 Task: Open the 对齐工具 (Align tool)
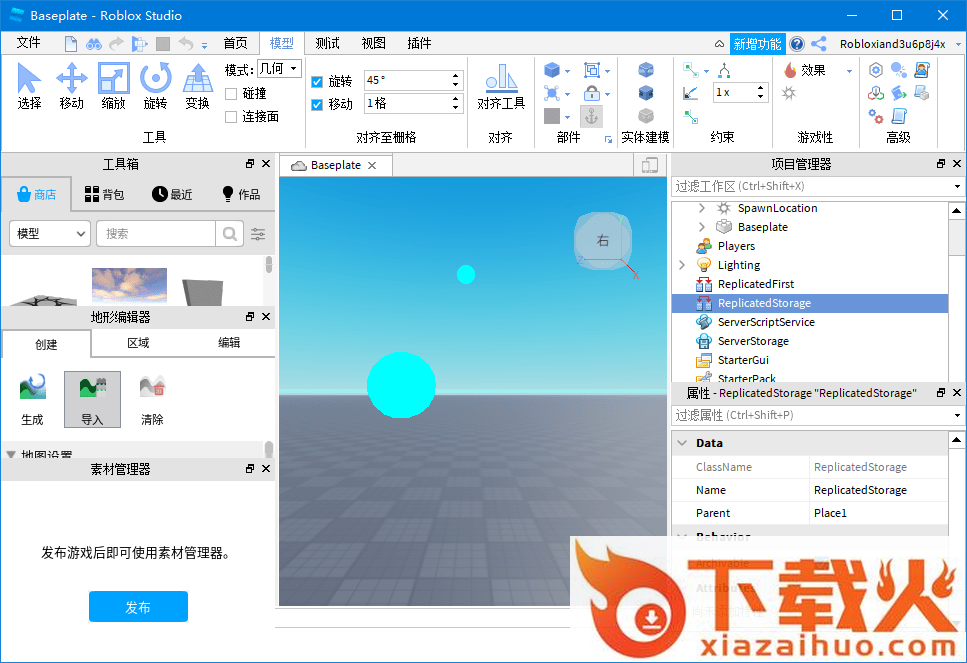pos(500,86)
